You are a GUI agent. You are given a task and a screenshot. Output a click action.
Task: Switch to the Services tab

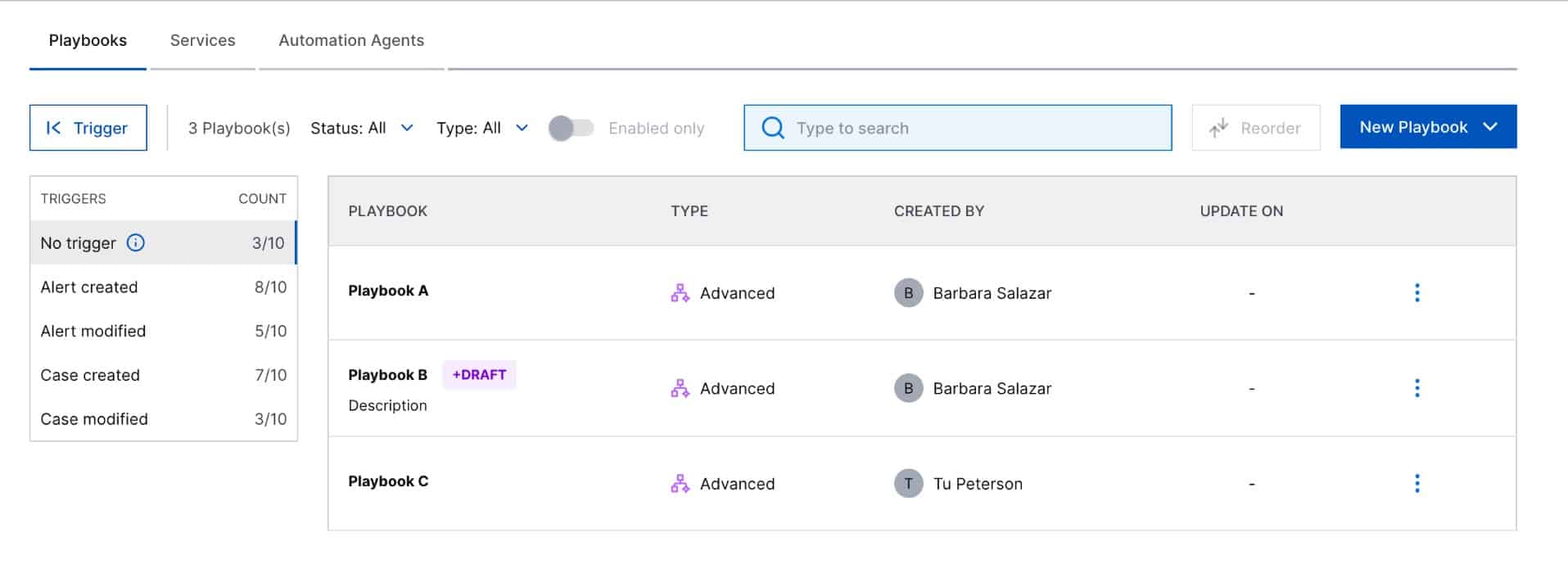tap(202, 40)
